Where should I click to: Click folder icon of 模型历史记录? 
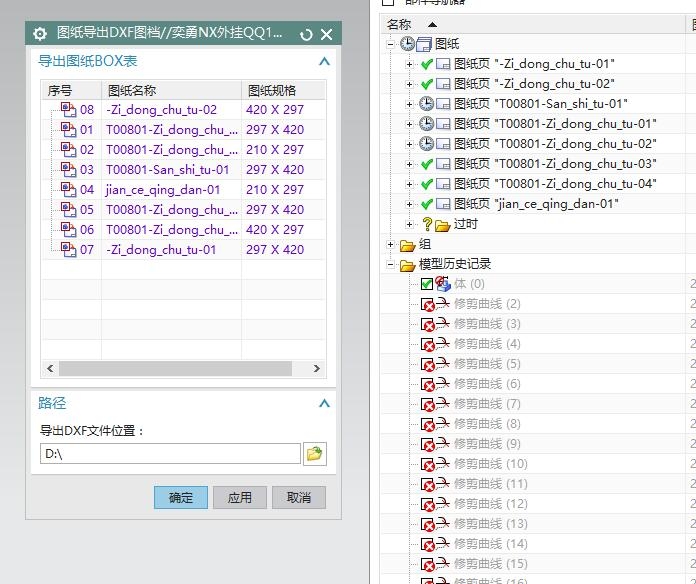[x=407, y=265]
